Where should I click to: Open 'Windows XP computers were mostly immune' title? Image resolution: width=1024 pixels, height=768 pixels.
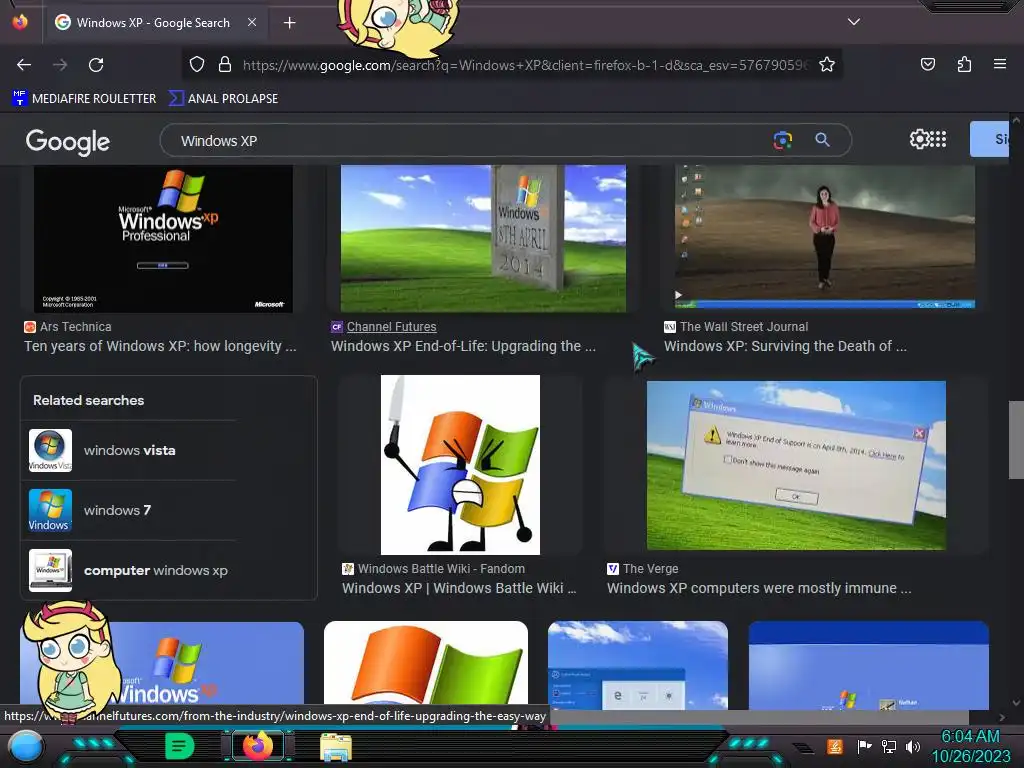coord(759,588)
